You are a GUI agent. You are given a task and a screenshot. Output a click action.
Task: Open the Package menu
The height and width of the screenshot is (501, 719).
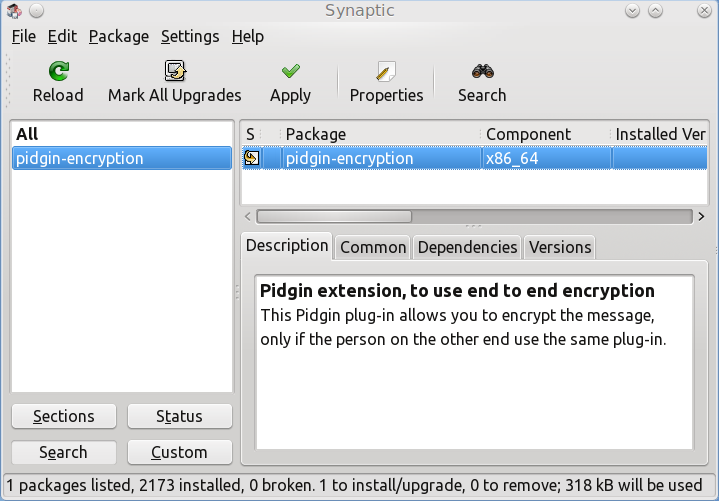pyautogui.click(x=119, y=36)
